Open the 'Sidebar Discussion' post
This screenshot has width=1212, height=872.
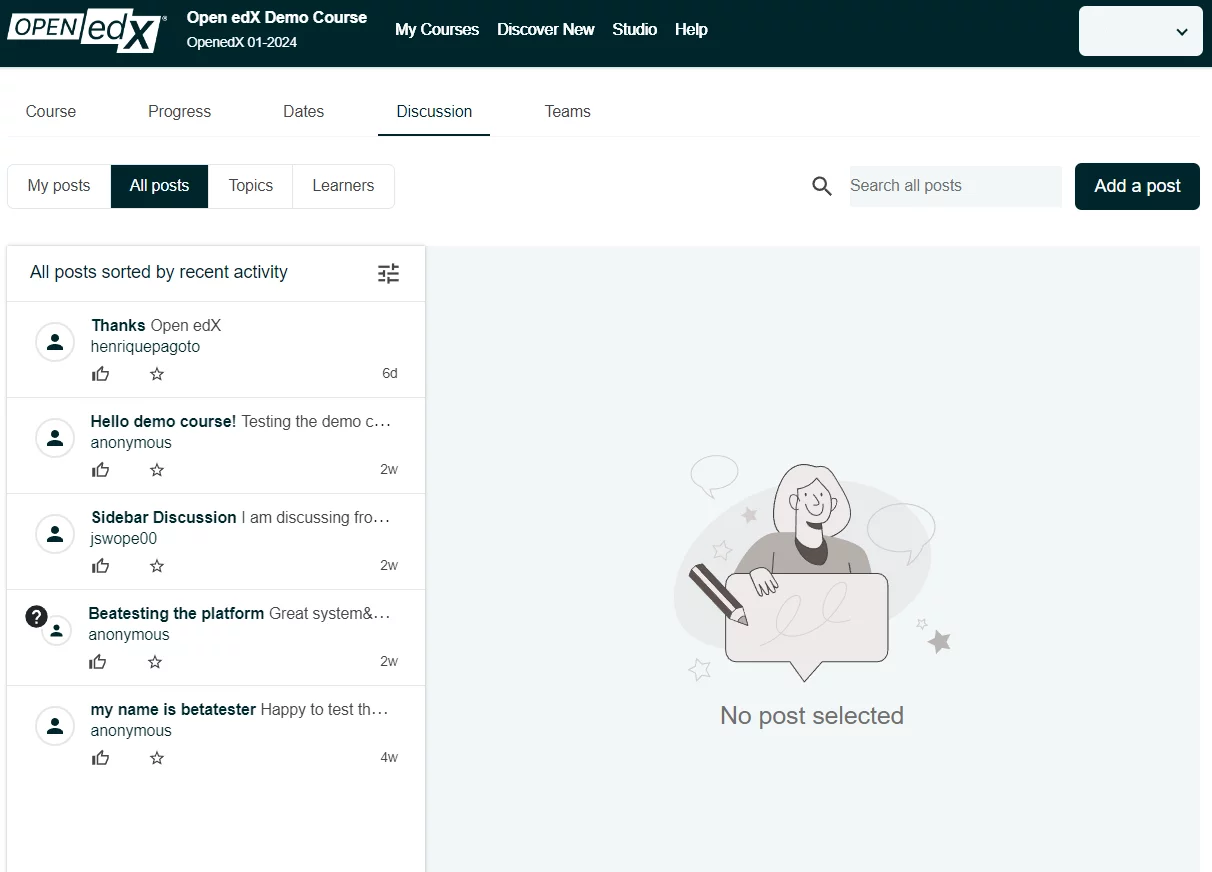[x=216, y=542]
